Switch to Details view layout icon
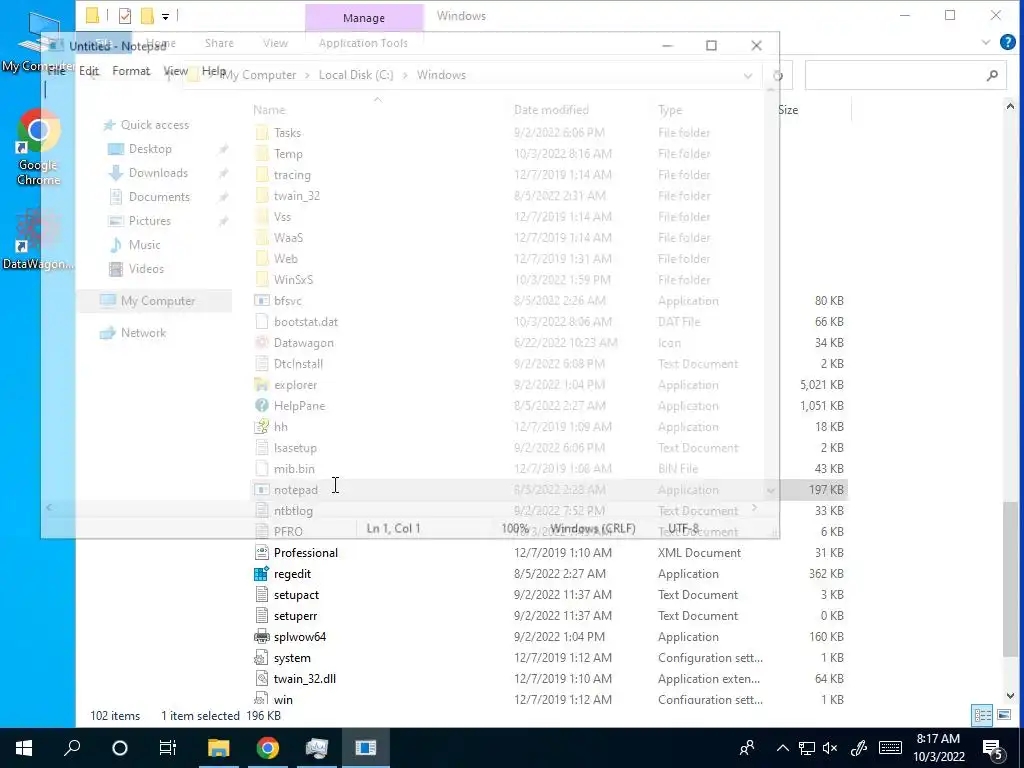This screenshot has height=768, width=1024. point(982,715)
